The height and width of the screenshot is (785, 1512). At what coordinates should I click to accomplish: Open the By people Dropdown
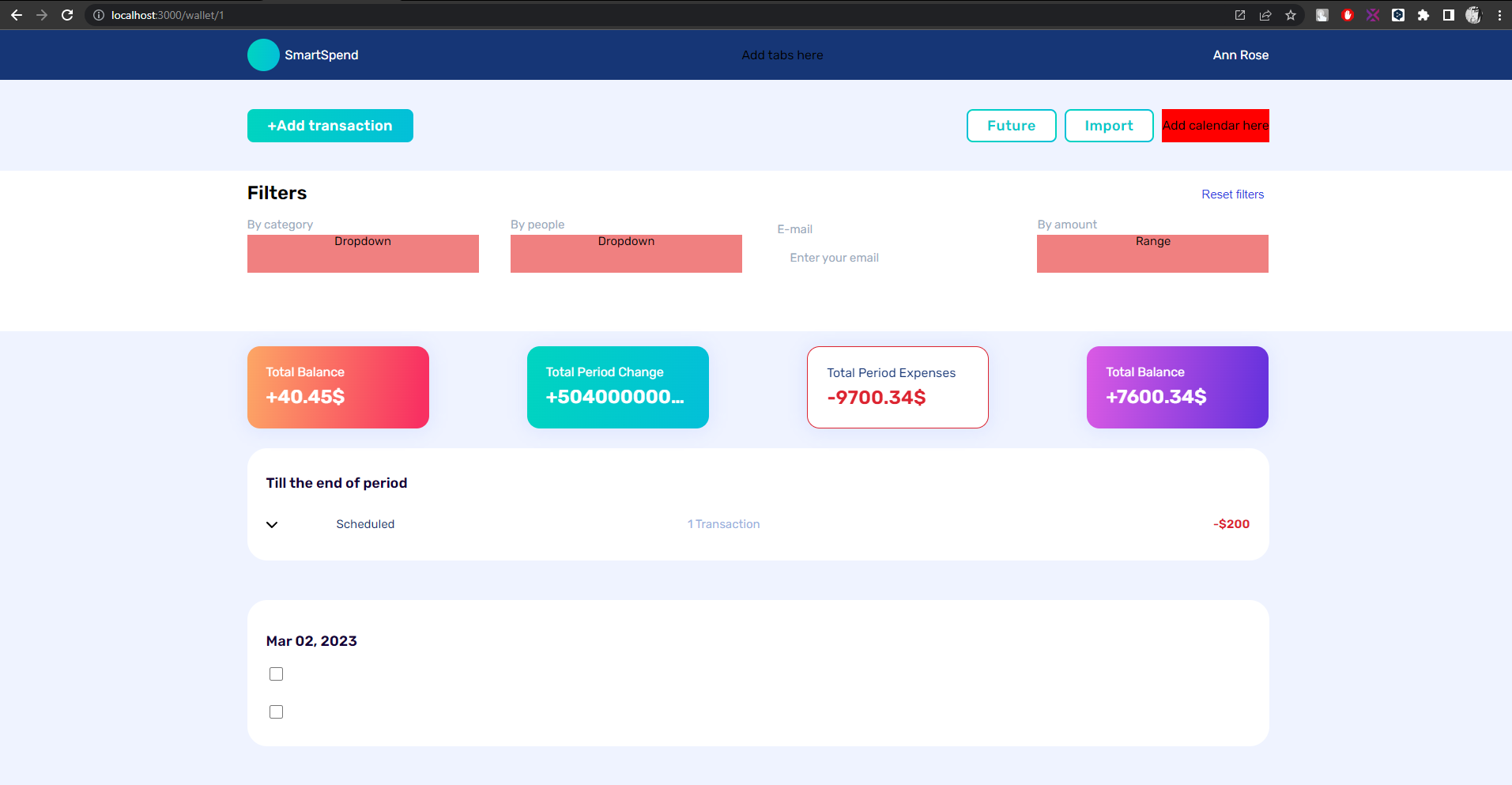(625, 253)
